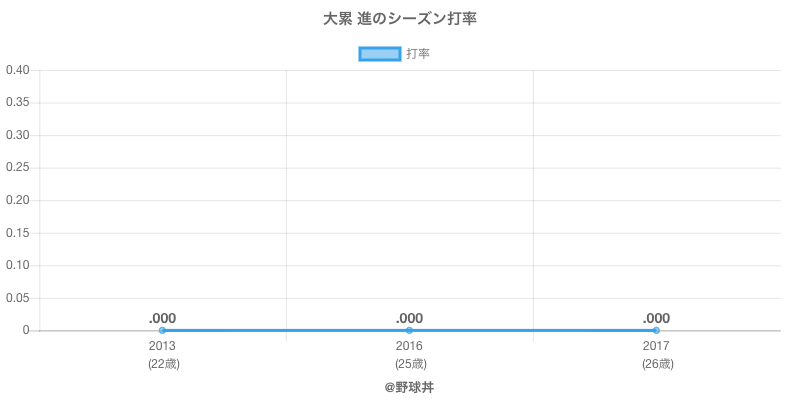Click the blue 打率 legend color box
This screenshot has width=800, height=400.
[380, 54]
